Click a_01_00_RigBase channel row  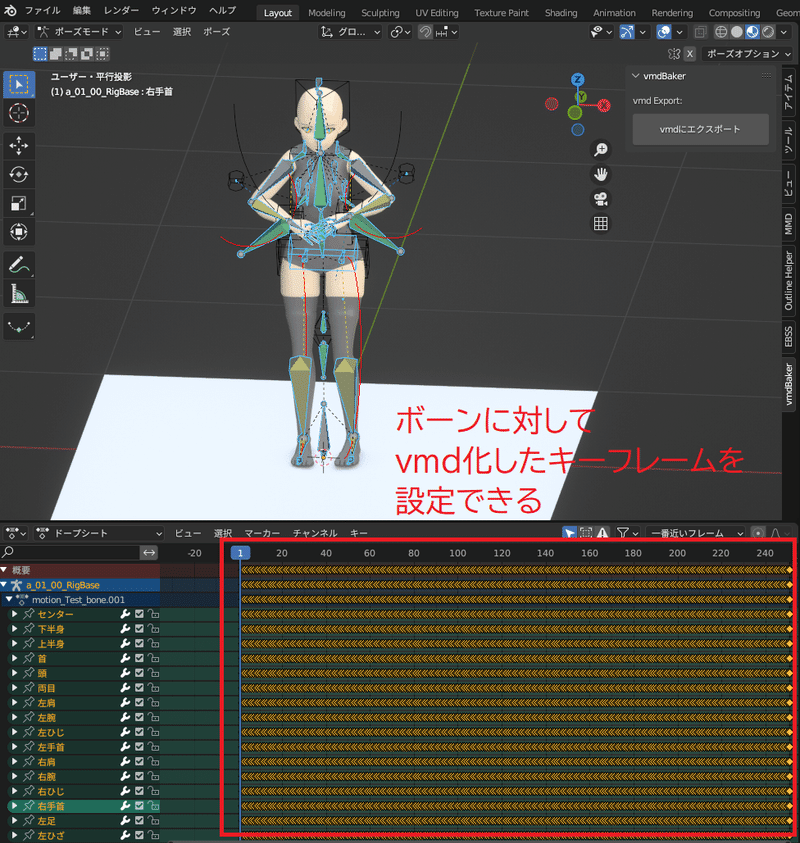[x=80, y=584]
